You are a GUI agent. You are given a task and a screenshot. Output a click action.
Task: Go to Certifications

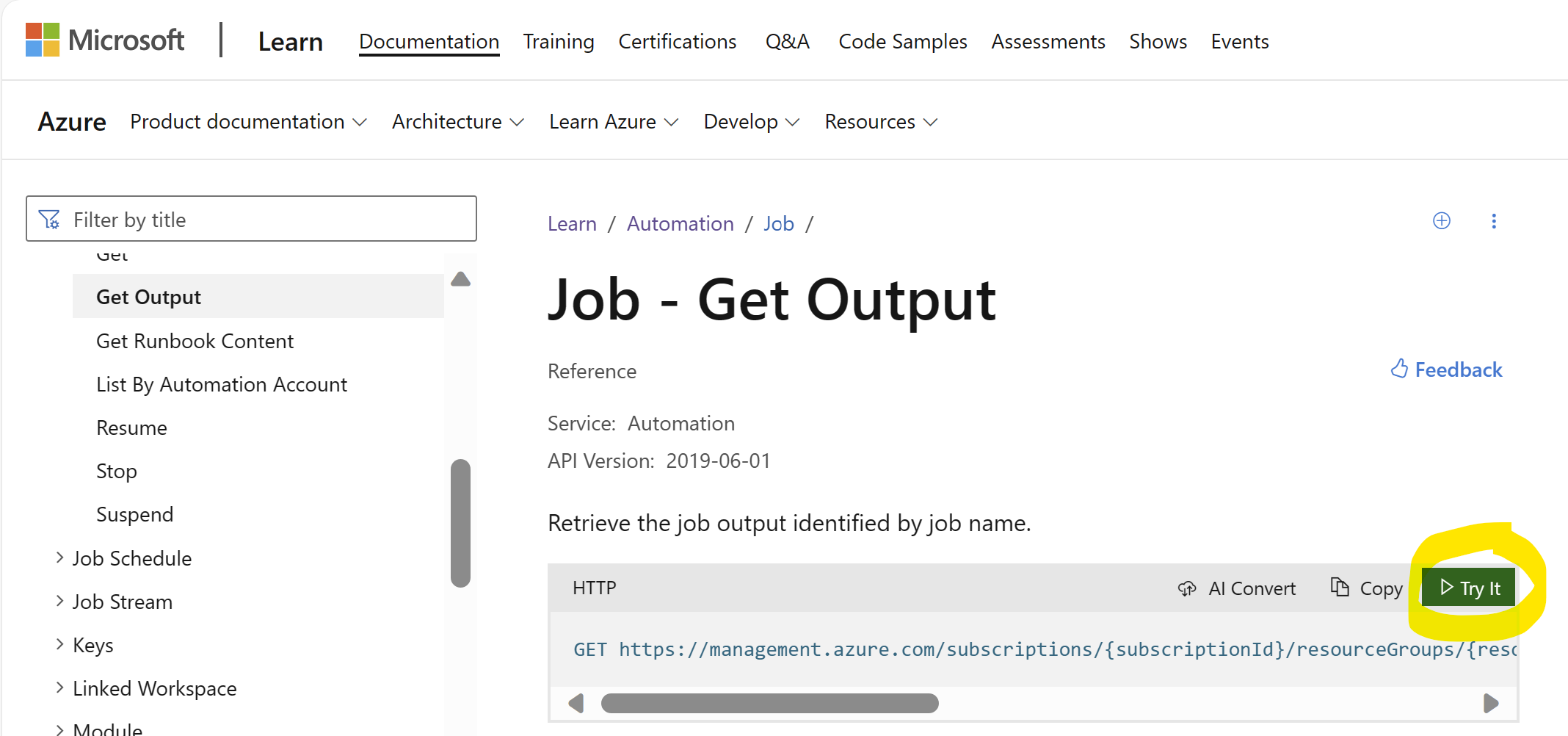pyautogui.click(x=677, y=42)
